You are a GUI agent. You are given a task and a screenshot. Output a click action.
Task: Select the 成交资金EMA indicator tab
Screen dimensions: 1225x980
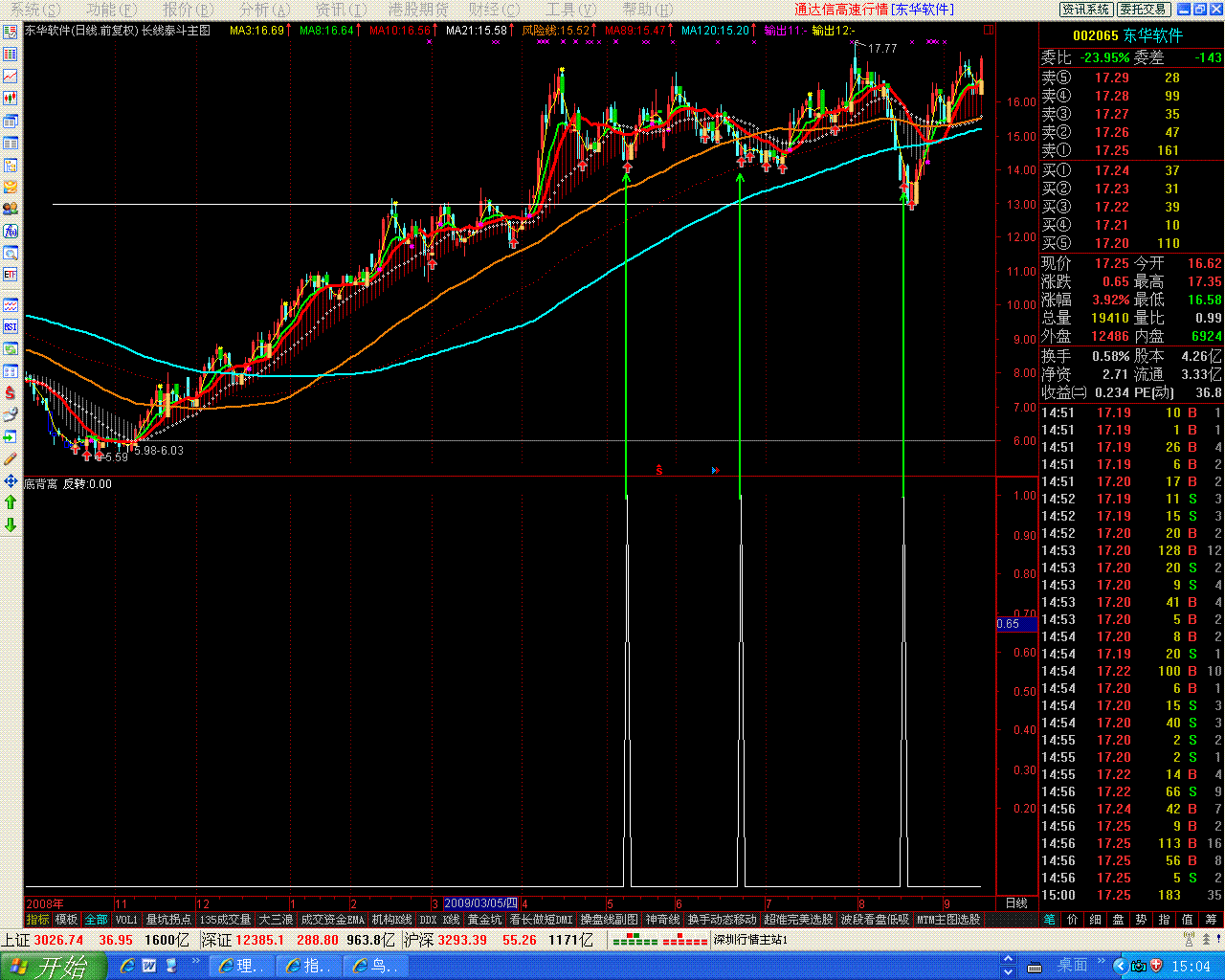[333, 920]
